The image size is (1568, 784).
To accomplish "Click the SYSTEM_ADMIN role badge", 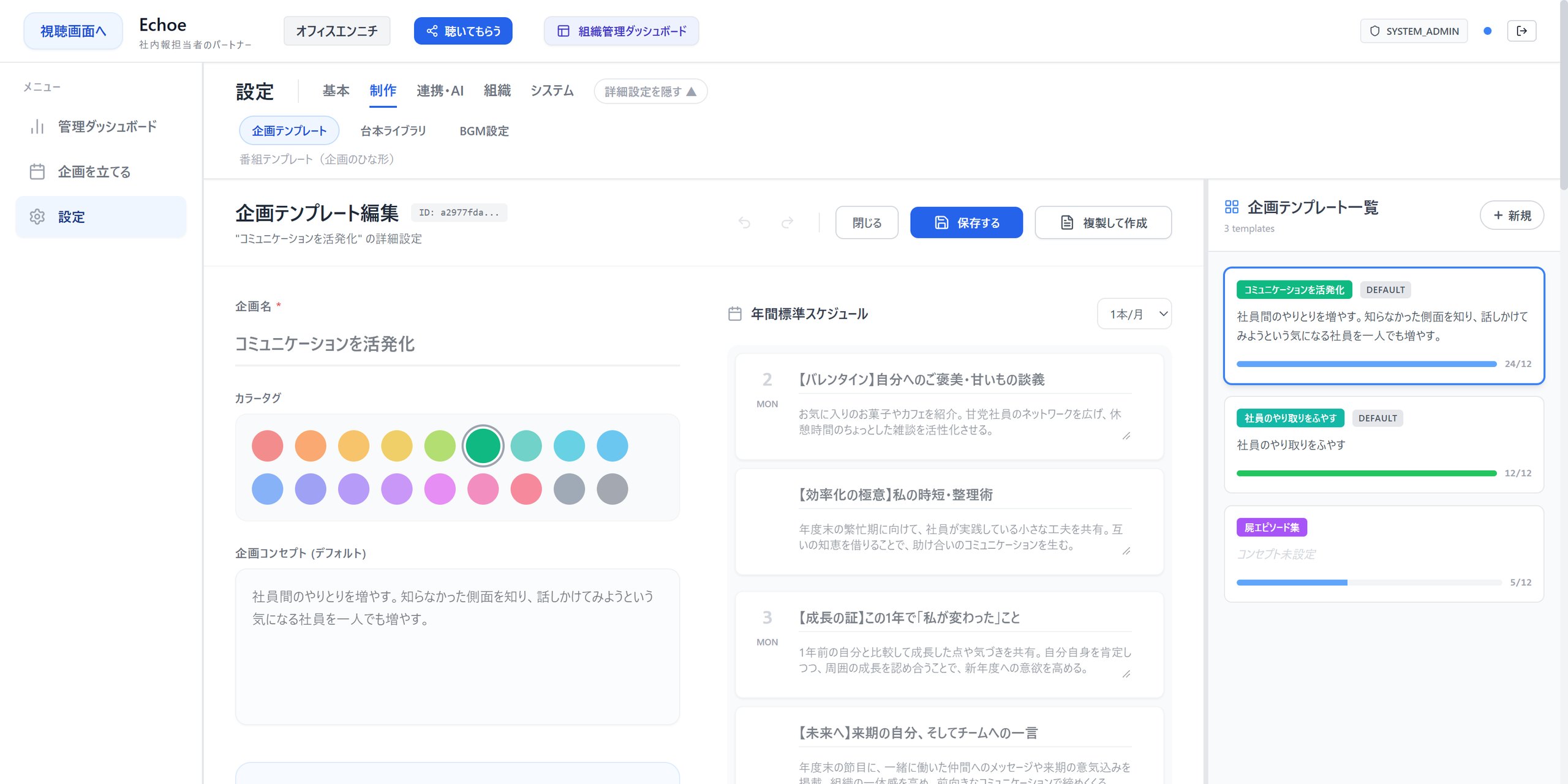I will (1414, 31).
